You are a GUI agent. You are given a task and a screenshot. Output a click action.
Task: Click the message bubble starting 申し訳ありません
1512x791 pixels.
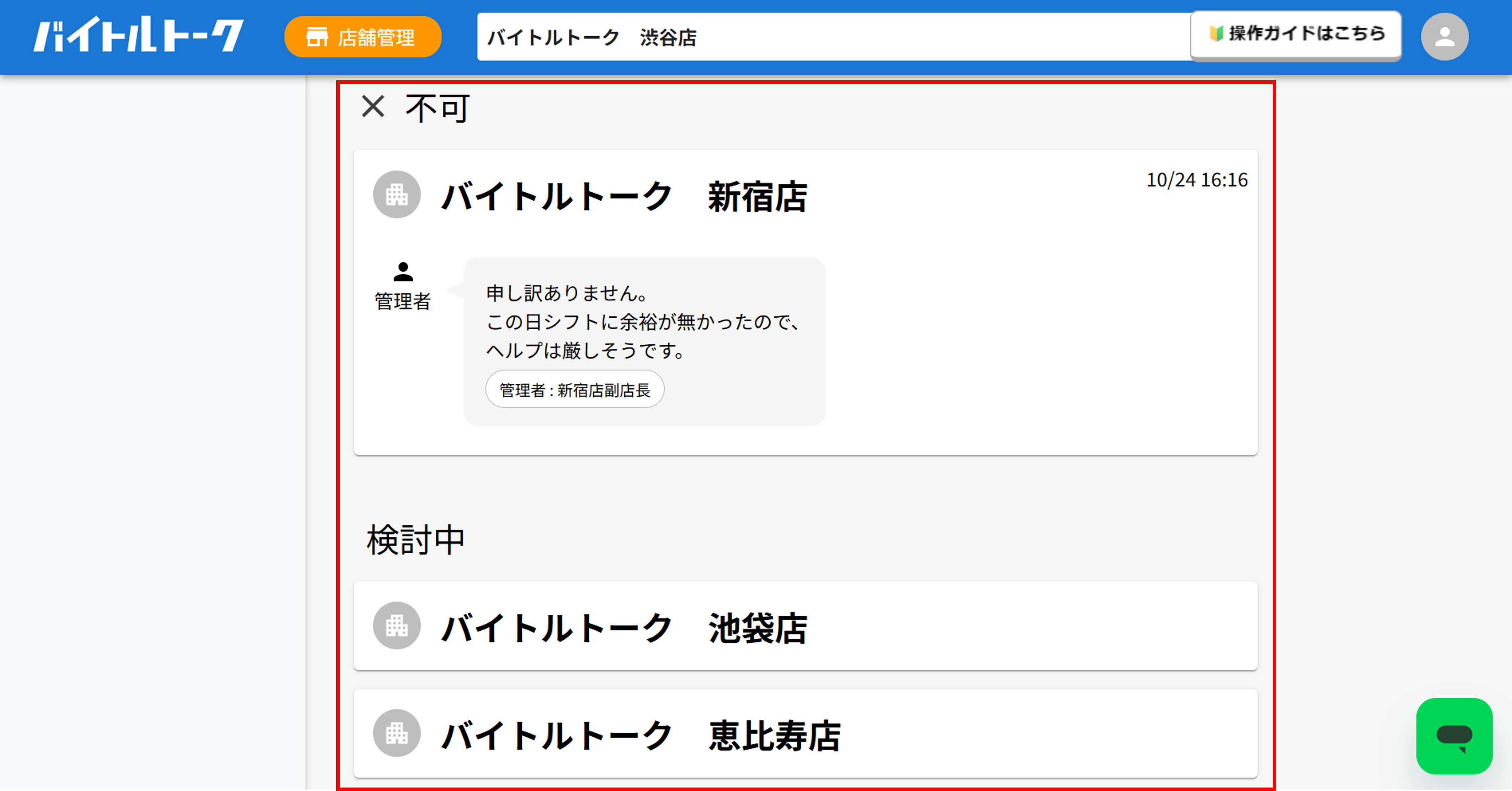tap(644, 341)
